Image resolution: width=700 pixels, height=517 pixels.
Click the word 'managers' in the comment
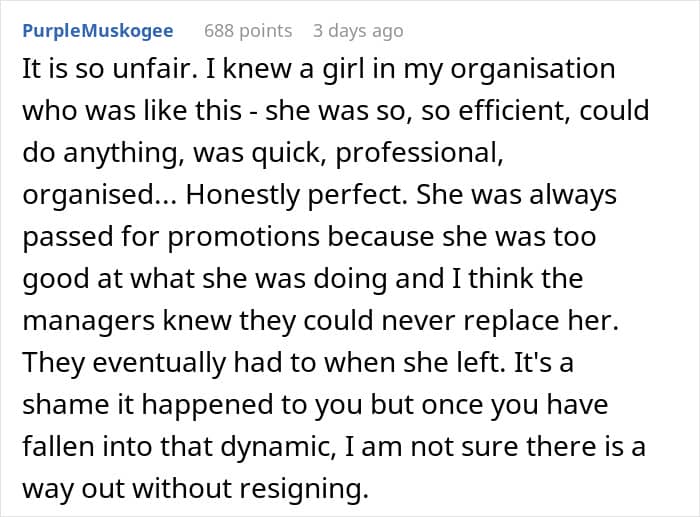tap(88, 322)
